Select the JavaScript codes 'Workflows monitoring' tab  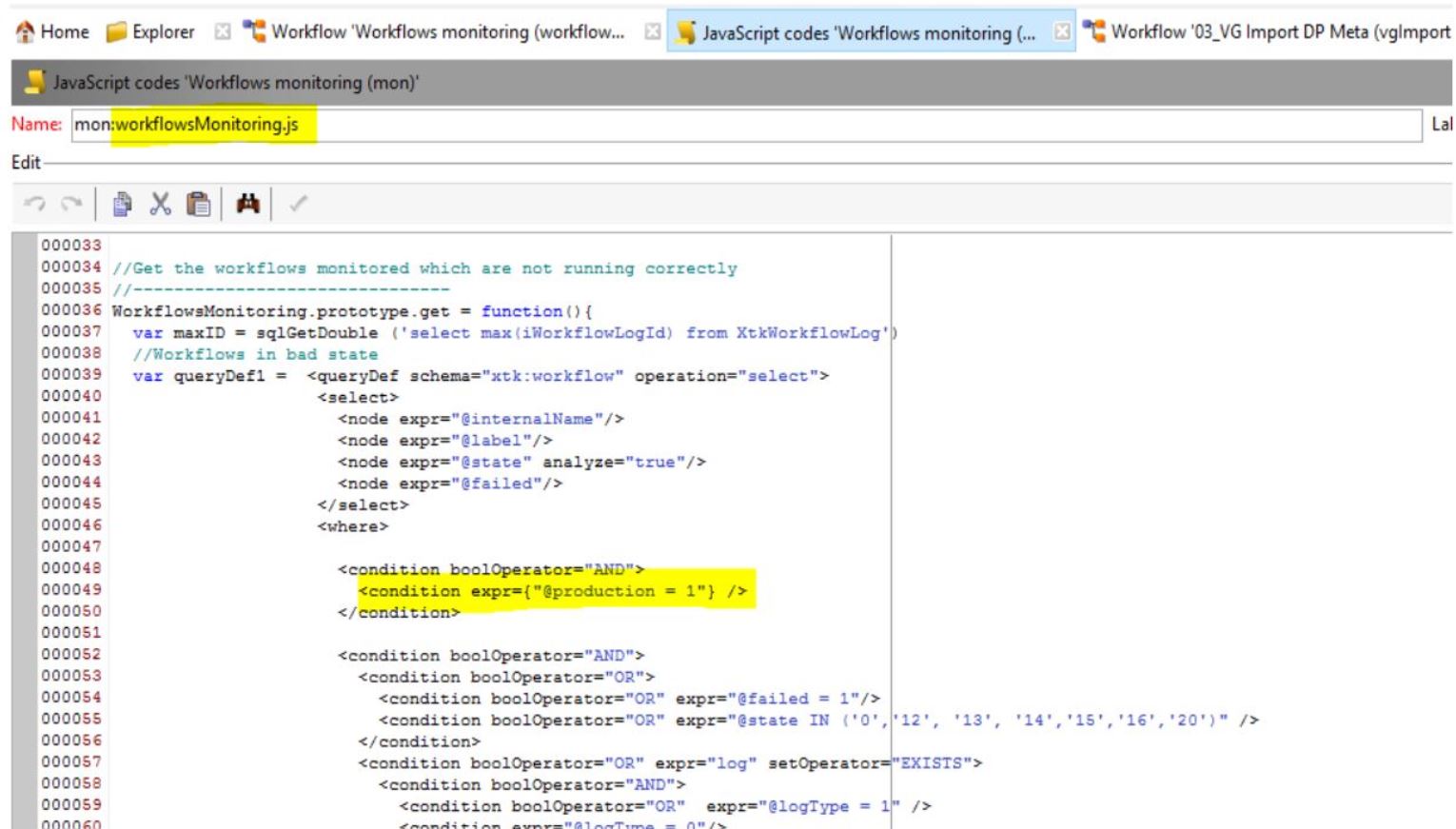856,33
